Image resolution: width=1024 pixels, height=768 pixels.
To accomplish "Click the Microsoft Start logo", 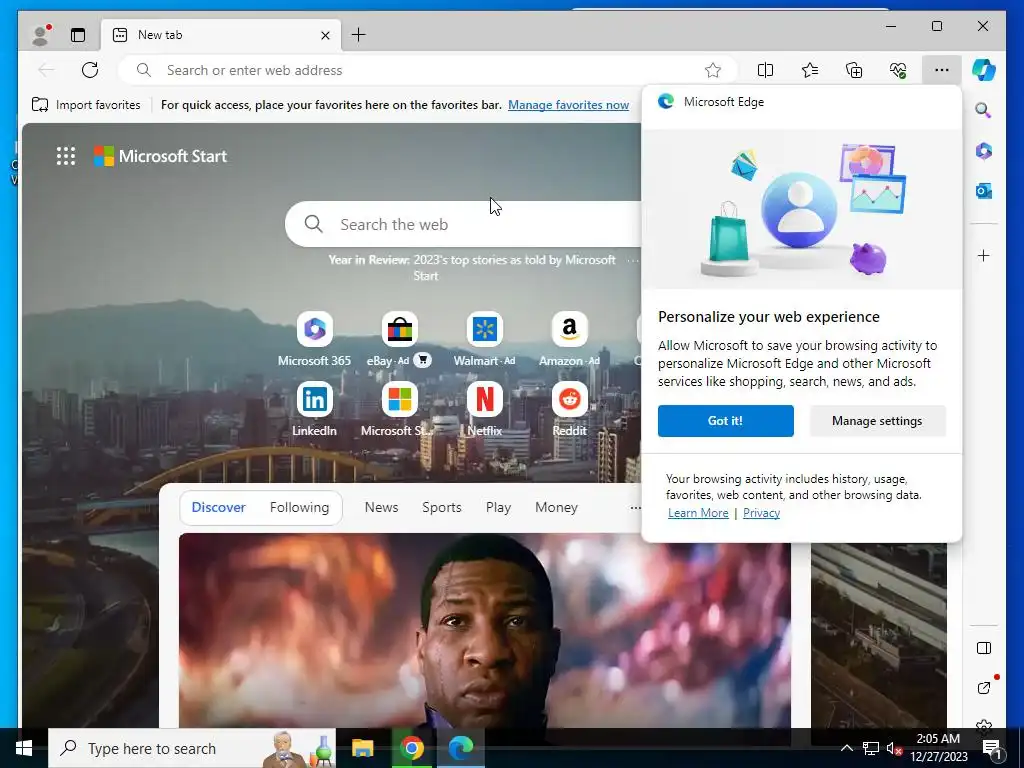I will pos(161,156).
